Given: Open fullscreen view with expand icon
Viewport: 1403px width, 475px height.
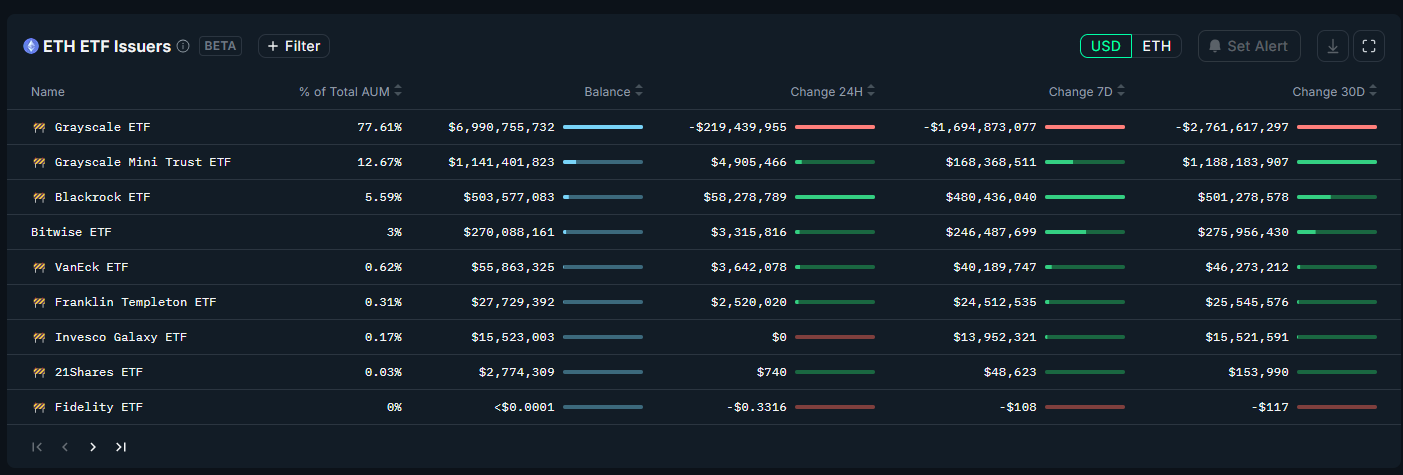Looking at the screenshot, I should point(1369,46).
